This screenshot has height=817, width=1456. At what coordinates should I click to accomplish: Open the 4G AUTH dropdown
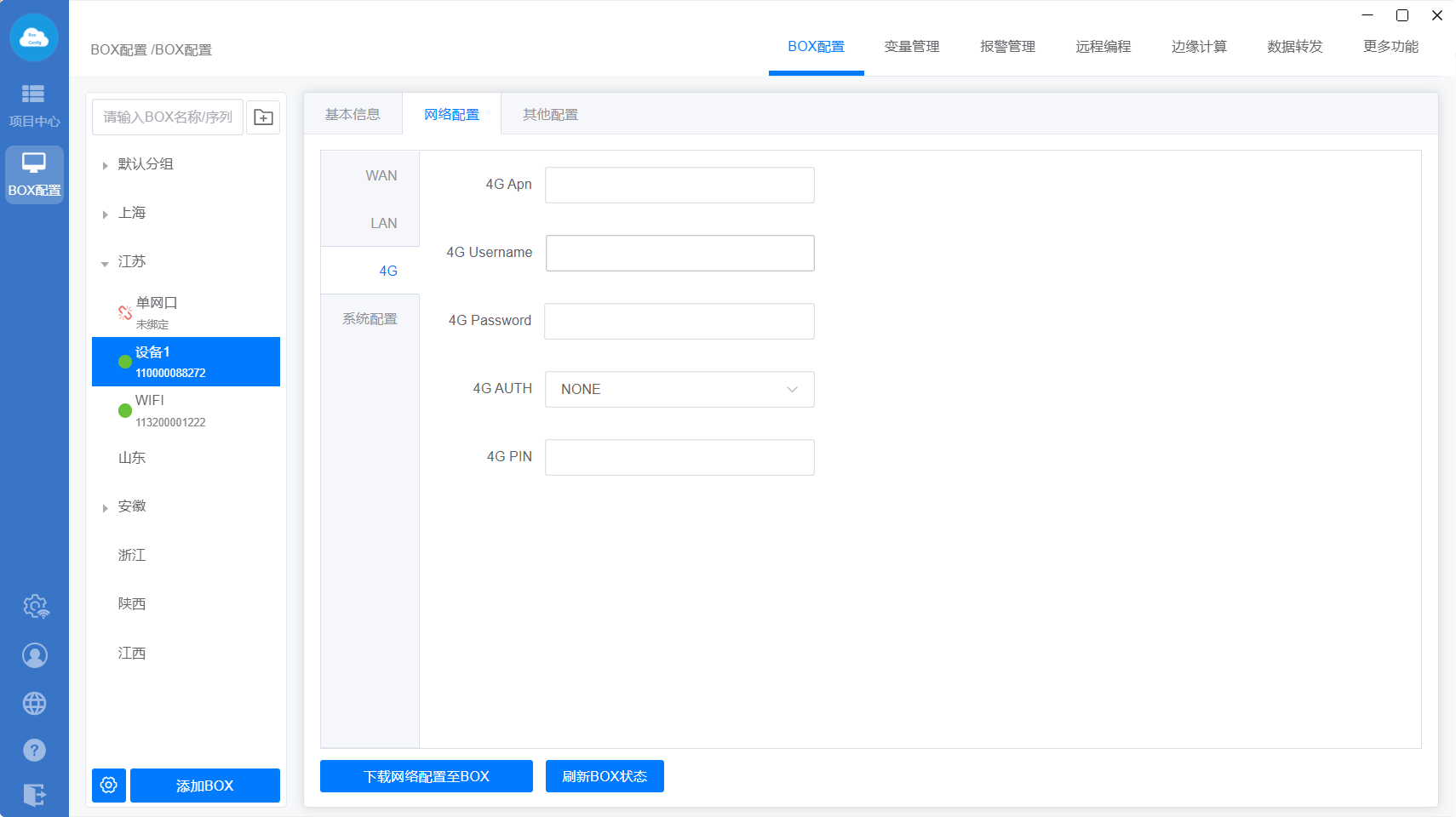tap(679, 389)
